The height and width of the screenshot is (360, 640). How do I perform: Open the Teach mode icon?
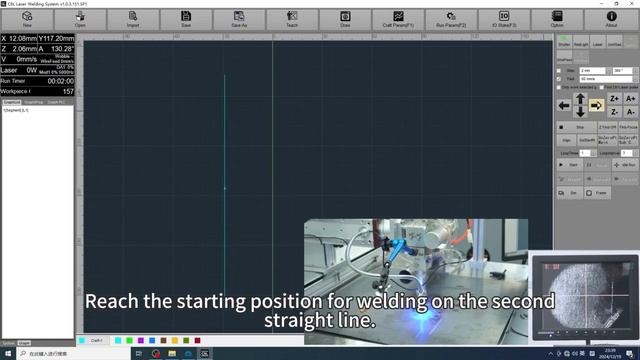pos(292,19)
